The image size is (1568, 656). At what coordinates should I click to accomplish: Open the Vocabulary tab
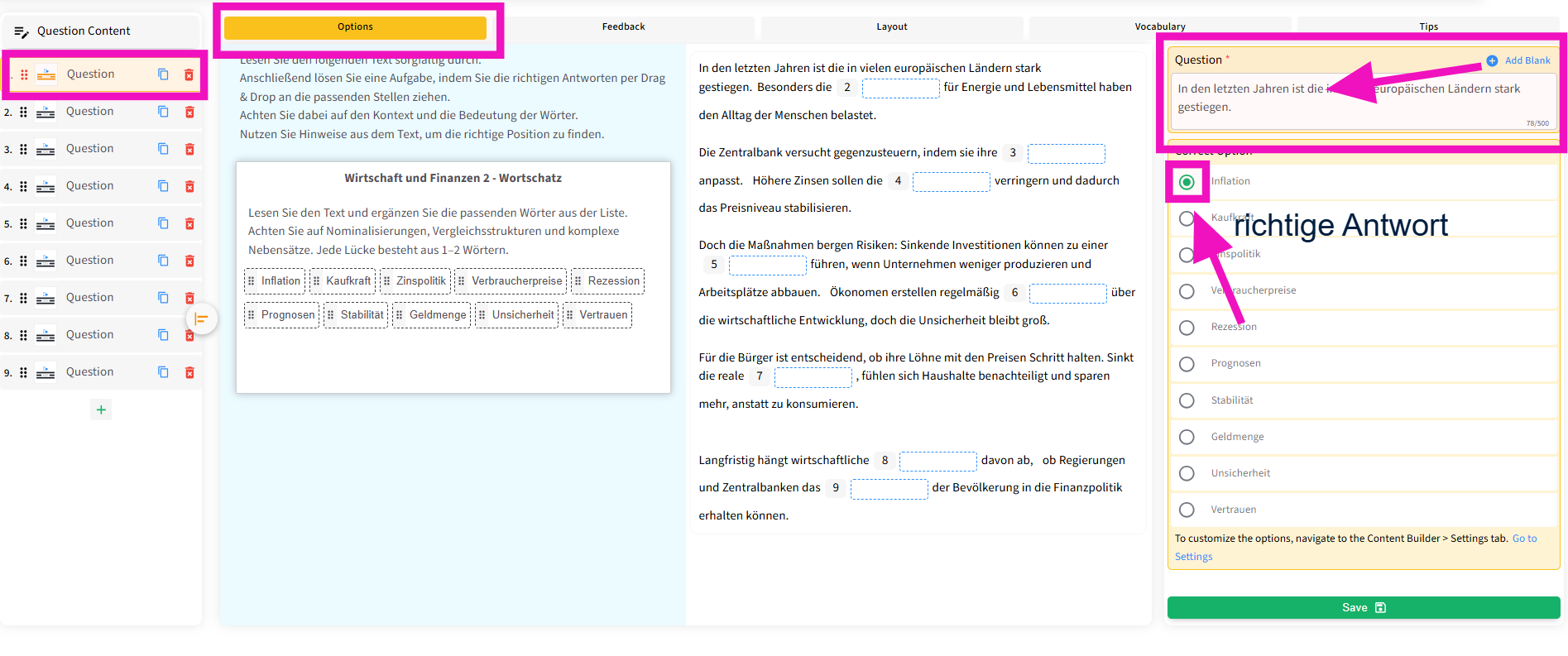(x=1159, y=27)
